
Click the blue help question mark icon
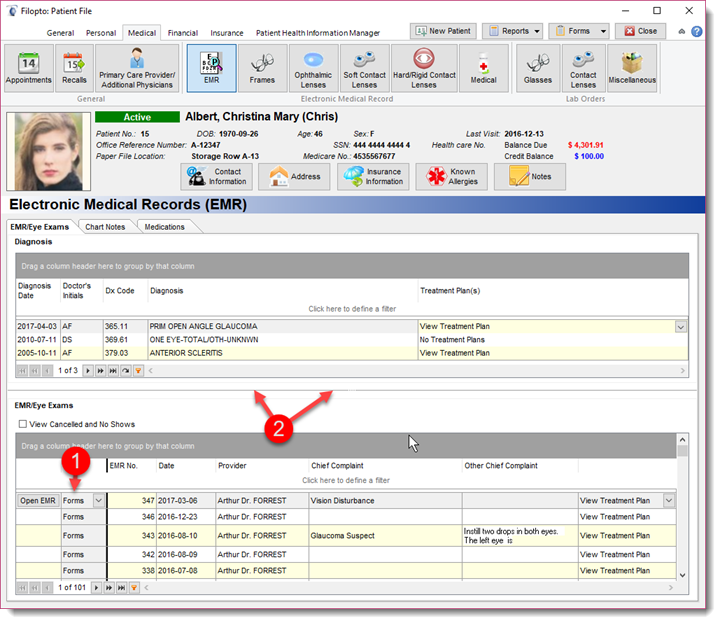(697, 31)
